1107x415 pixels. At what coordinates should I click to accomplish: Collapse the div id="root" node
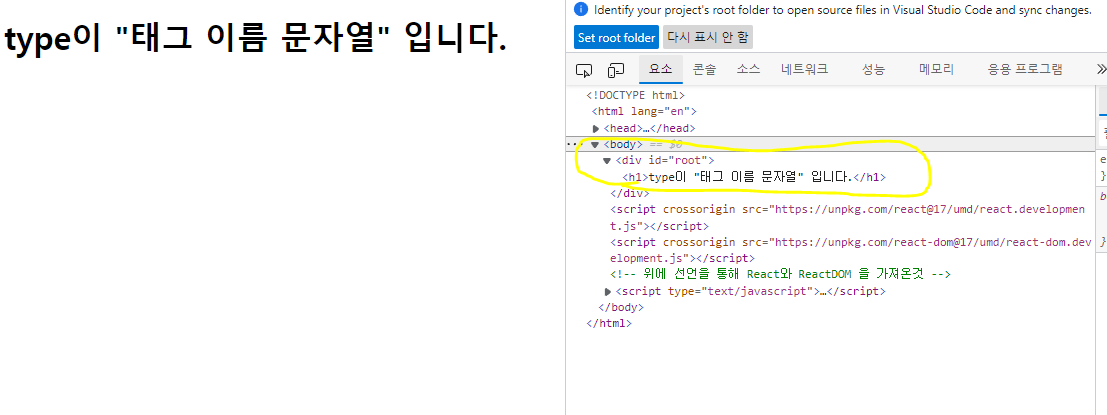607,161
